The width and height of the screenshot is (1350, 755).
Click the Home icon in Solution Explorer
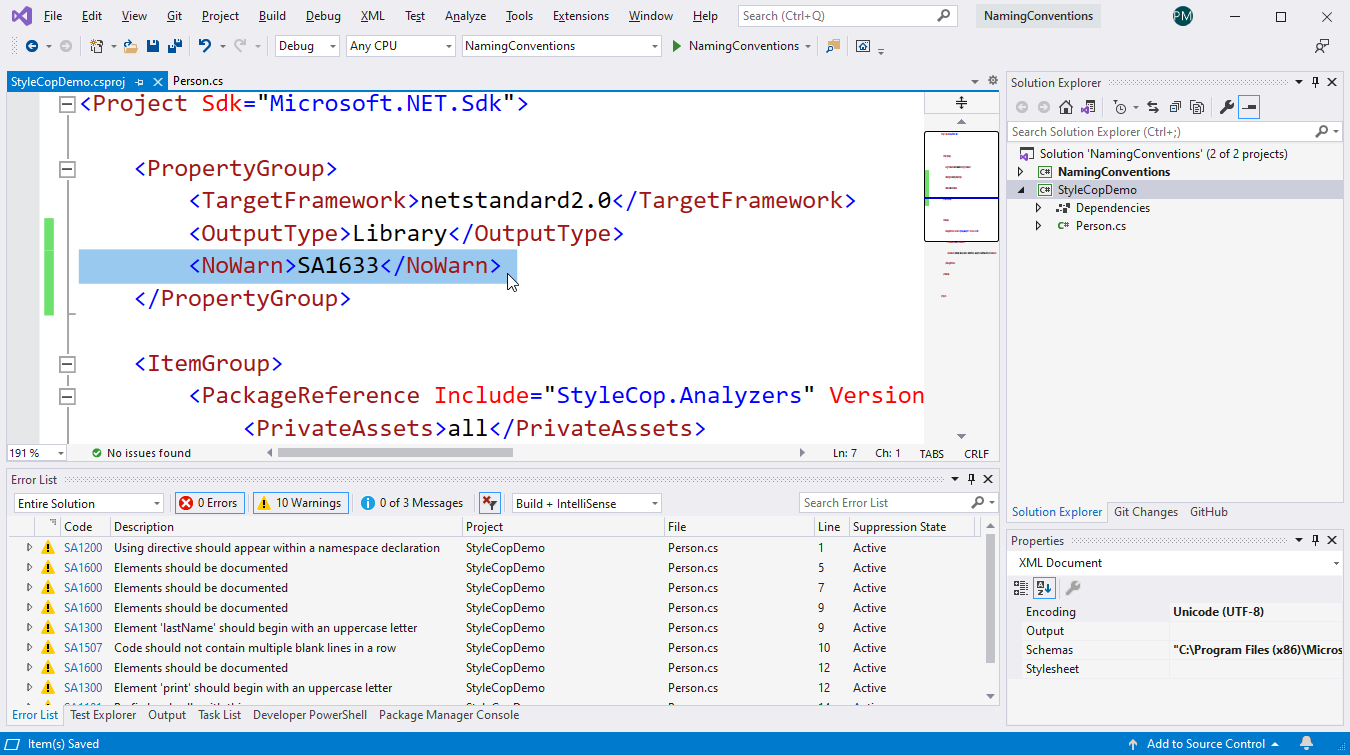[1066, 107]
